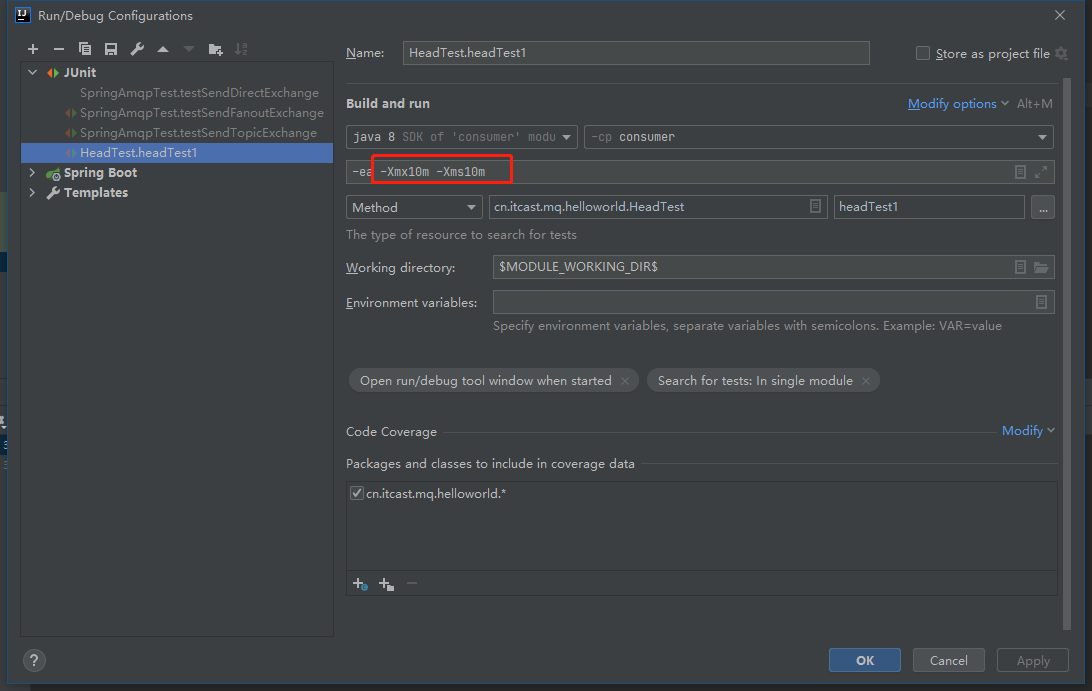Expand the VM options field

tap(1041, 172)
